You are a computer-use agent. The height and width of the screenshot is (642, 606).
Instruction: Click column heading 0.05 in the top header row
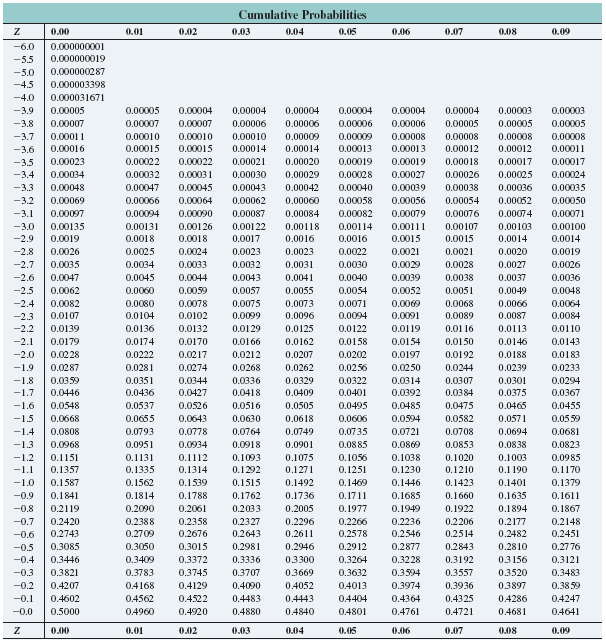348,32
